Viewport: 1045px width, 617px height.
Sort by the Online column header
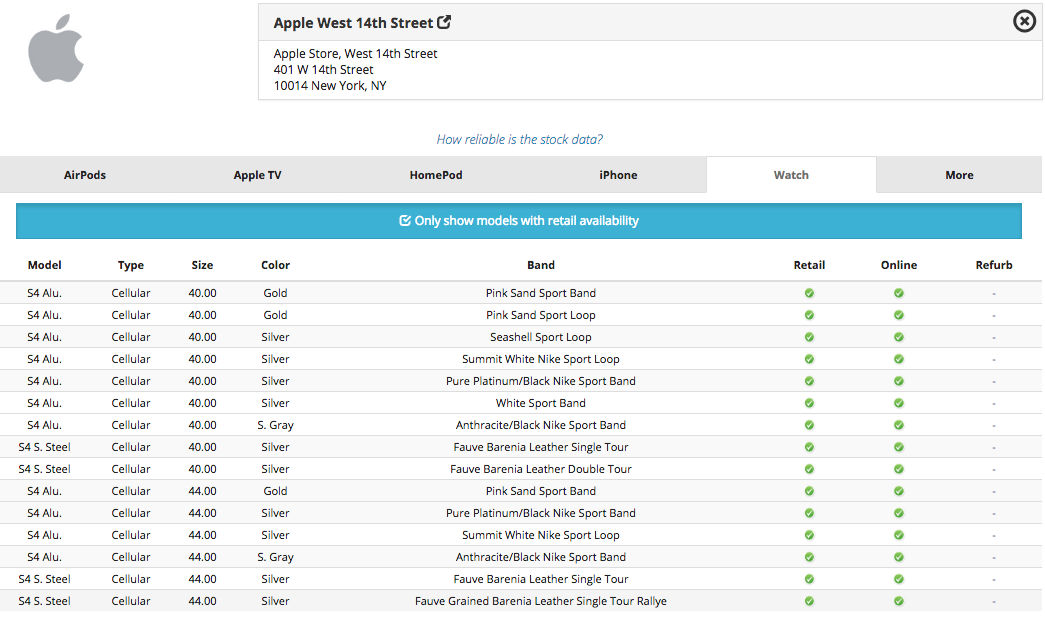click(898, 265)
